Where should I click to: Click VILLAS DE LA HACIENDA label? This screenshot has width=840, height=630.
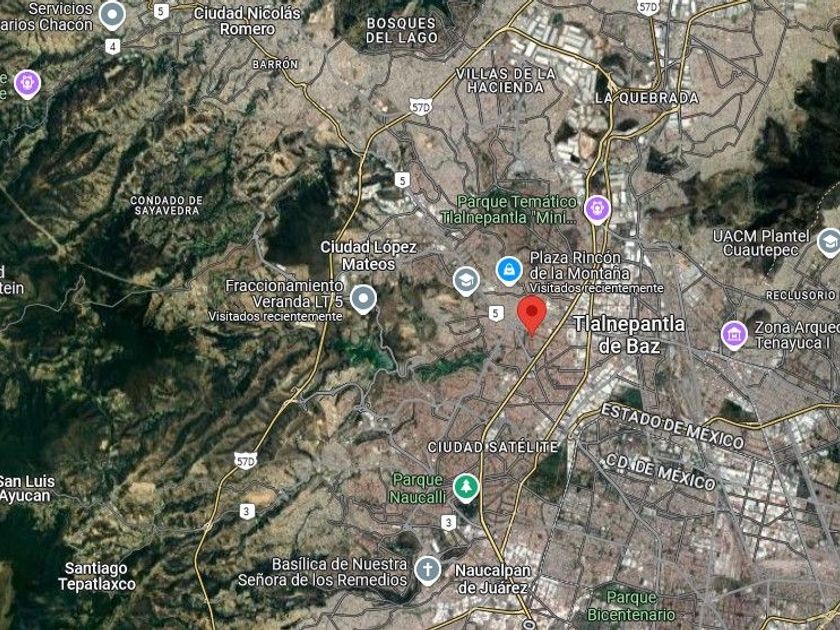[x=505, y=80]
